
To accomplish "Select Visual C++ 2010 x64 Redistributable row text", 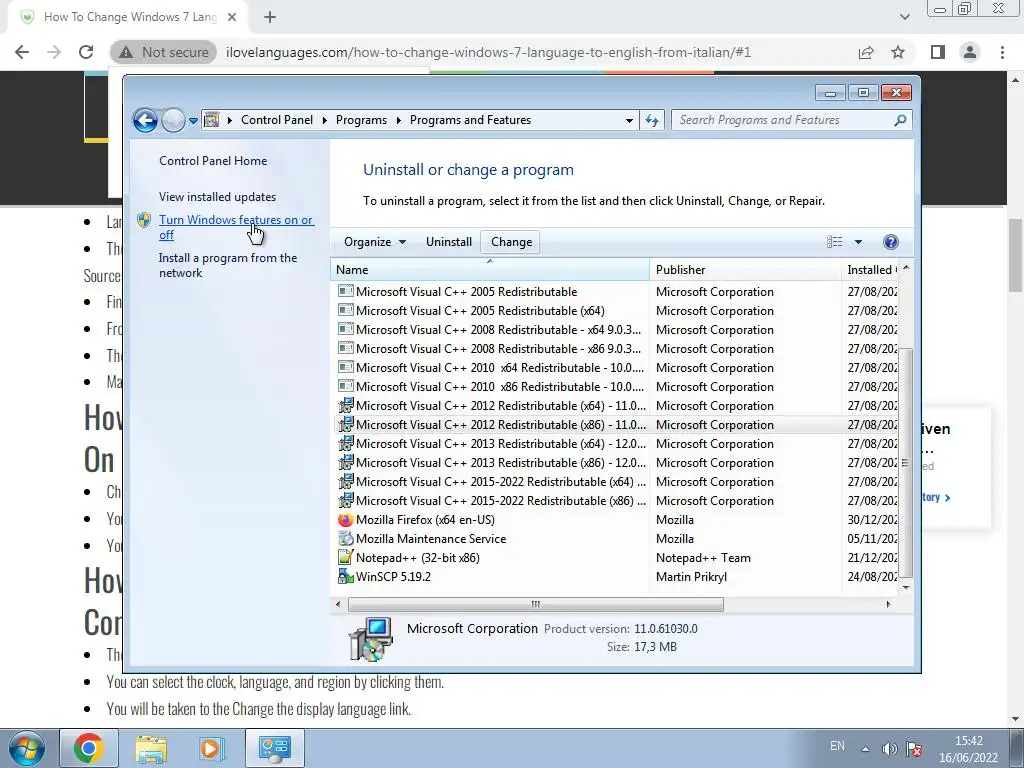I will (x=500, y=367).
